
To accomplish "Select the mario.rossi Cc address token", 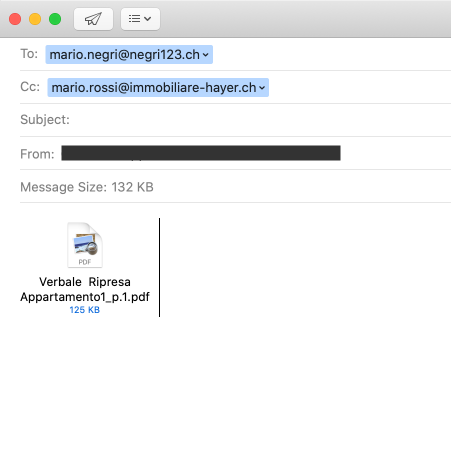I will pyautogui.click(x=158, y=87).
